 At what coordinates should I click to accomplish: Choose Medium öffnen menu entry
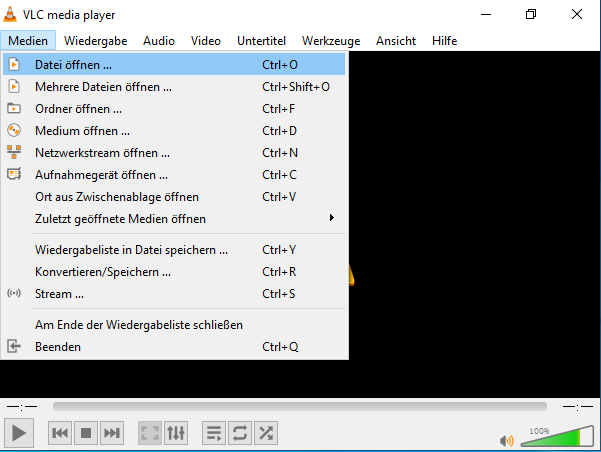coord(174,131)
